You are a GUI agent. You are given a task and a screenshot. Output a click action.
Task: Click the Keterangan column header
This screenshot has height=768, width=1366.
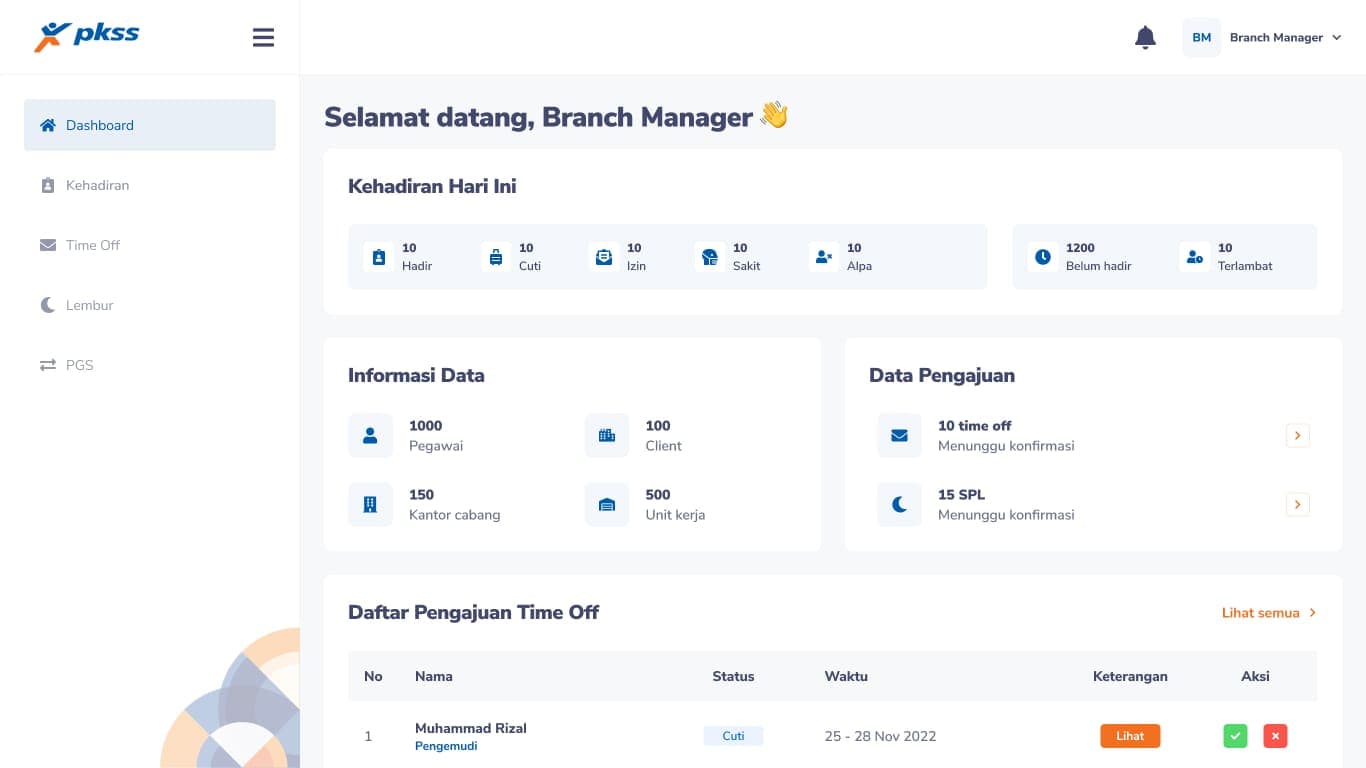pyautogui.click(x=1130, y=676)
